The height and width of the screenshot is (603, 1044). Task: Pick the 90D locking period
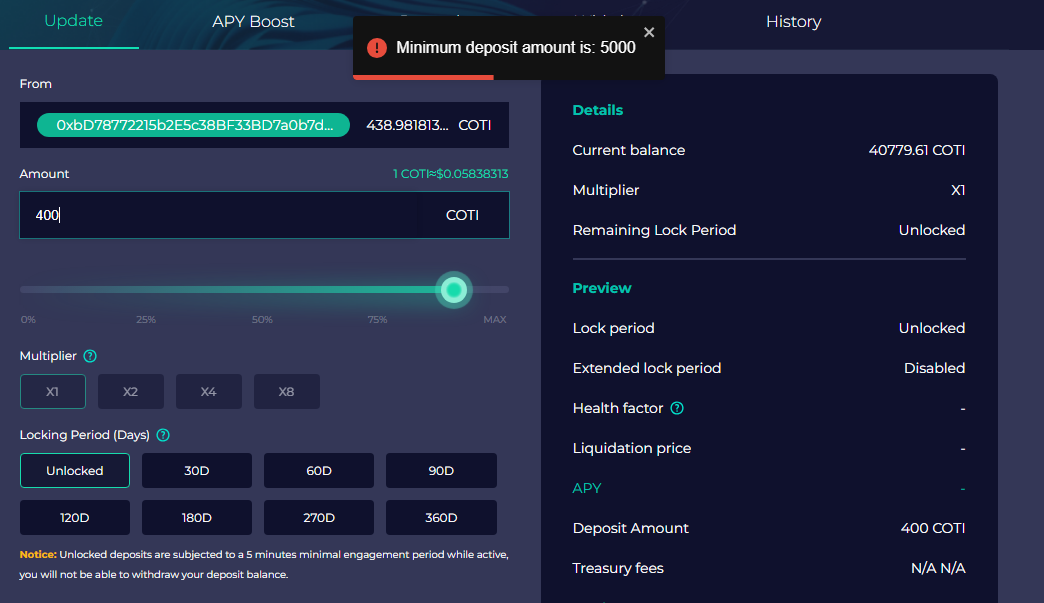(441, 471)
